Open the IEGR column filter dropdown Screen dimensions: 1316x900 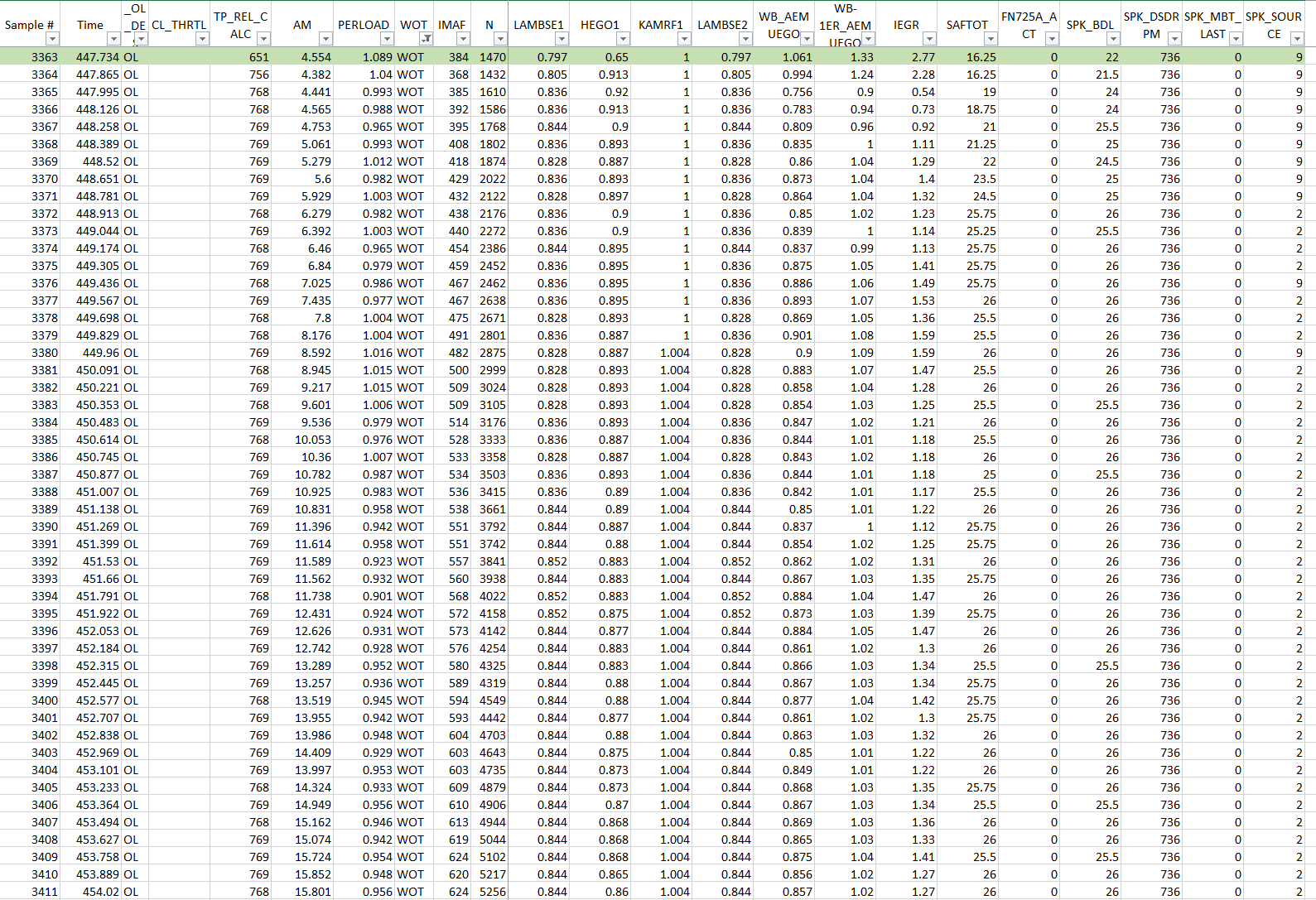[x=929, y=39]
